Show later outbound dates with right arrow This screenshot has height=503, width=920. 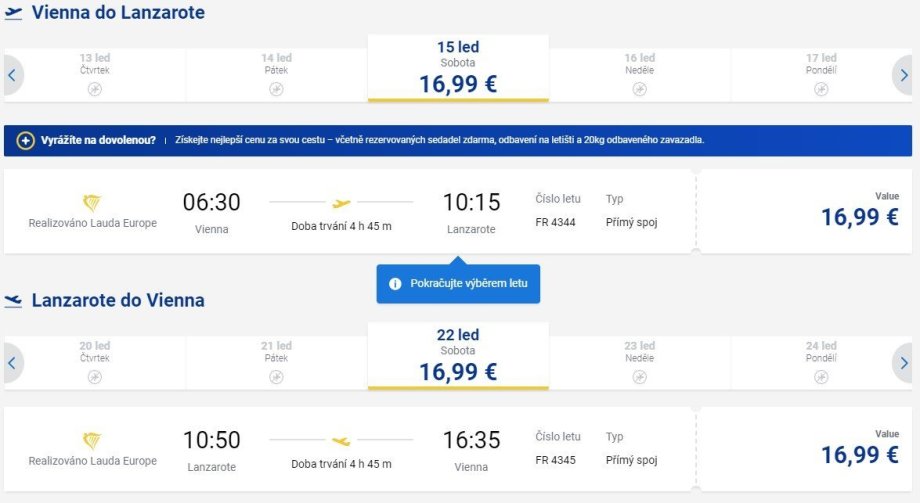click(x=904, y=75)
